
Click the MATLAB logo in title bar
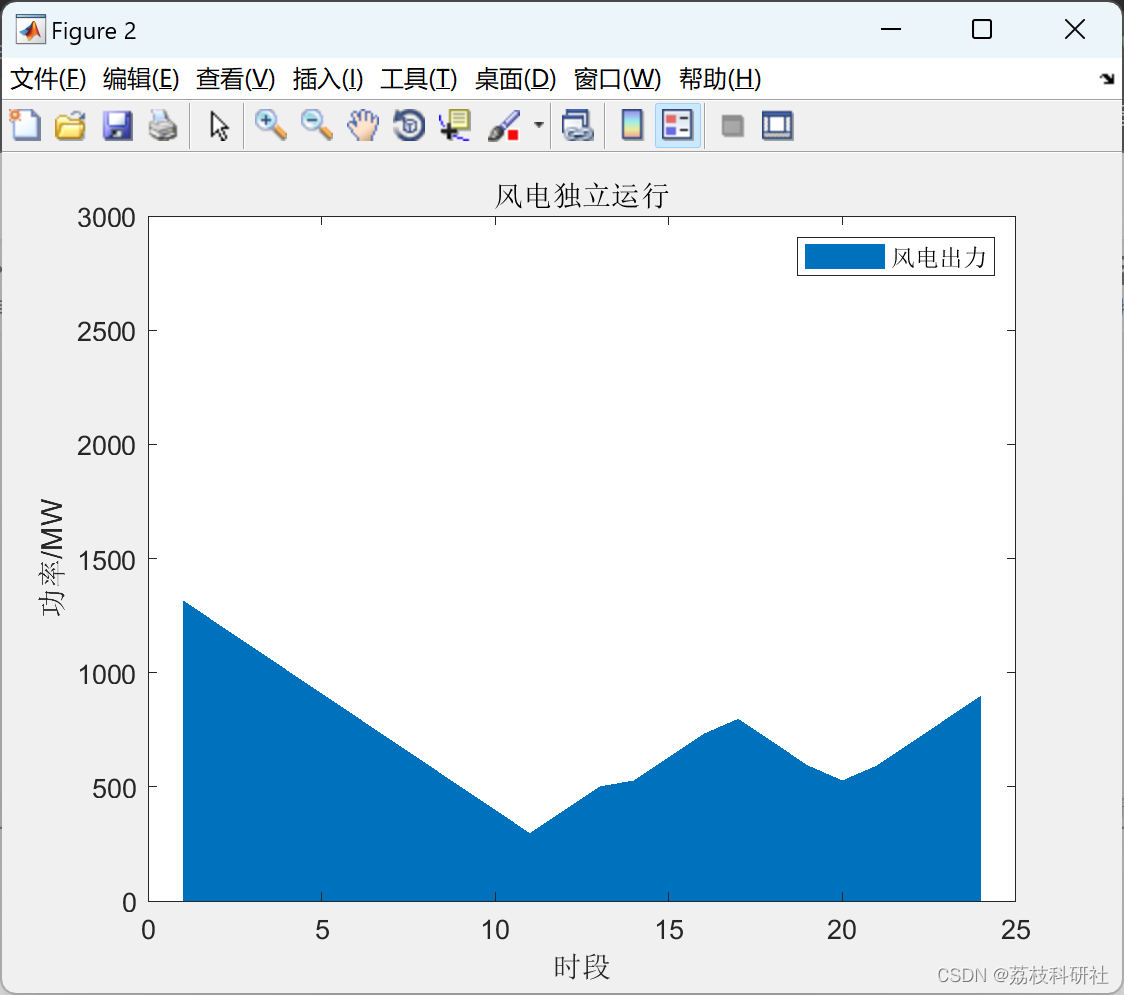point(31,30)
